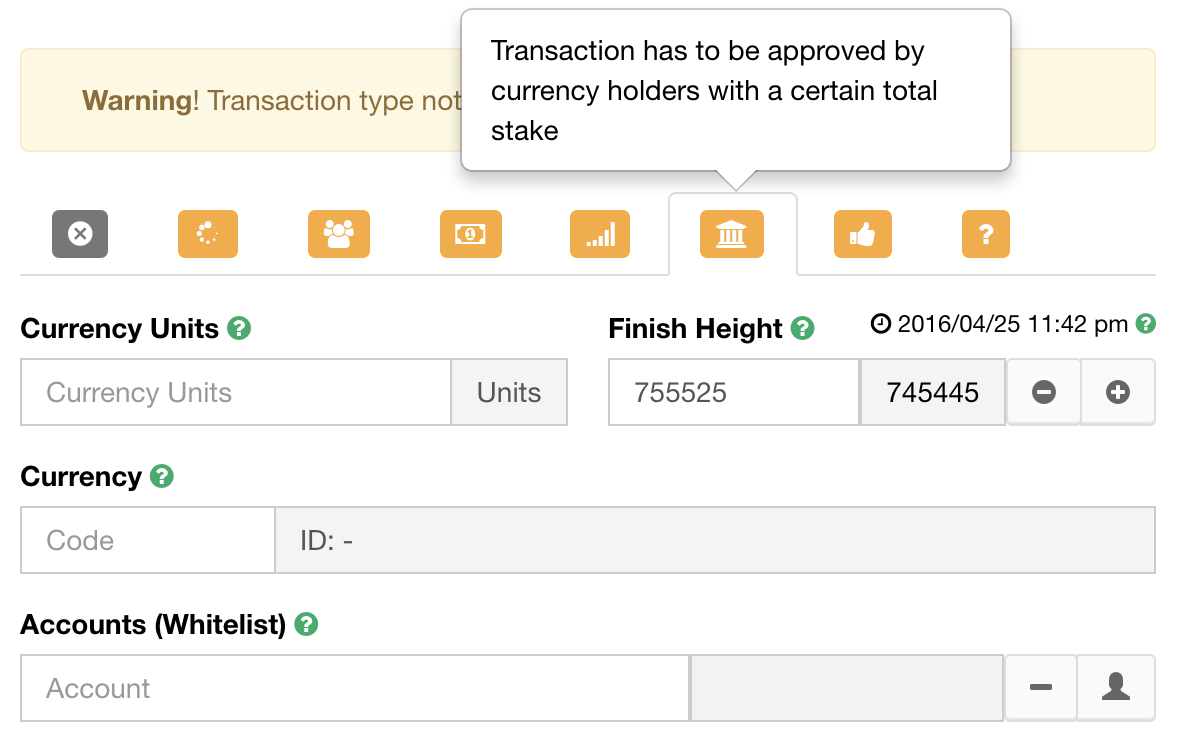Image resolution: width=1186 pixels, height=738 pixels.
Task: Remove whitelist account with dash button
Action: (x=1041, y=687)
